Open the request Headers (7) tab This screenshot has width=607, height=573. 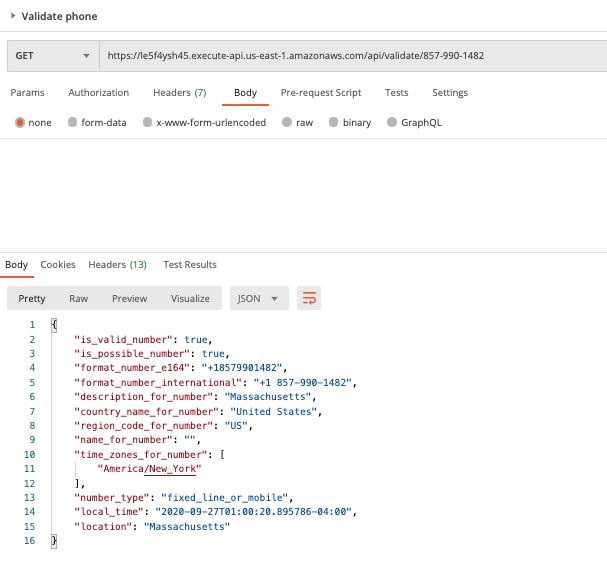tap(180, 93)
